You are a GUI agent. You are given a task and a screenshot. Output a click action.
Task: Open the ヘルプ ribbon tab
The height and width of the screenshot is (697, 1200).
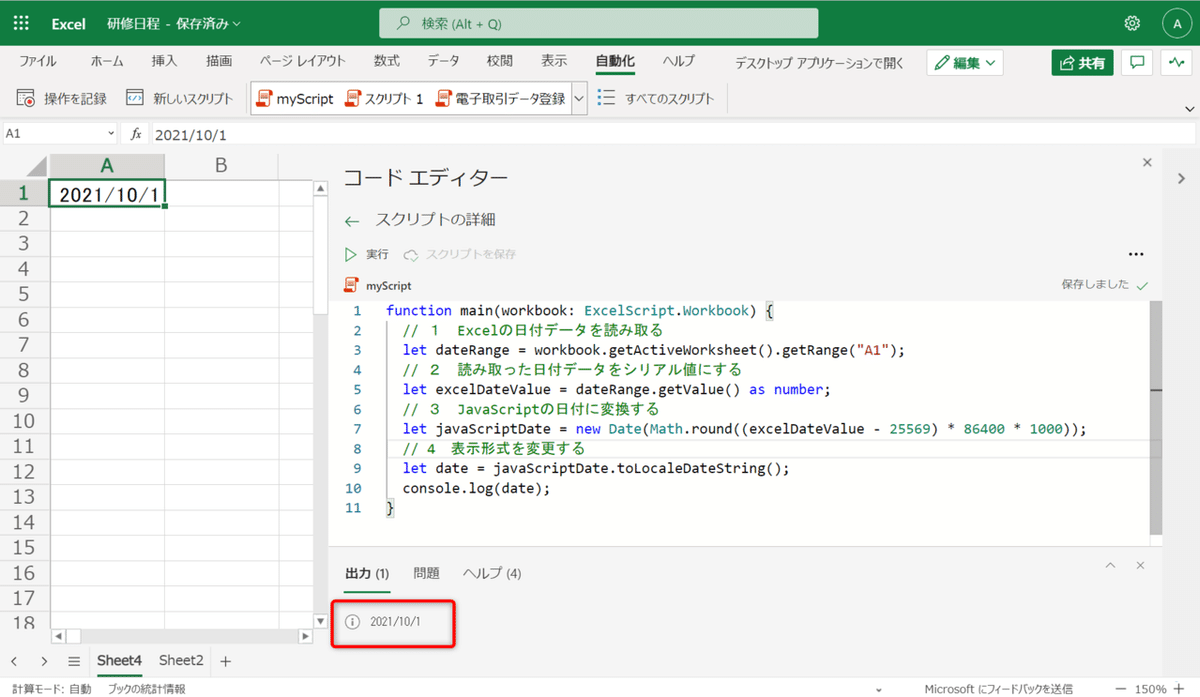(x=679, y=61)
